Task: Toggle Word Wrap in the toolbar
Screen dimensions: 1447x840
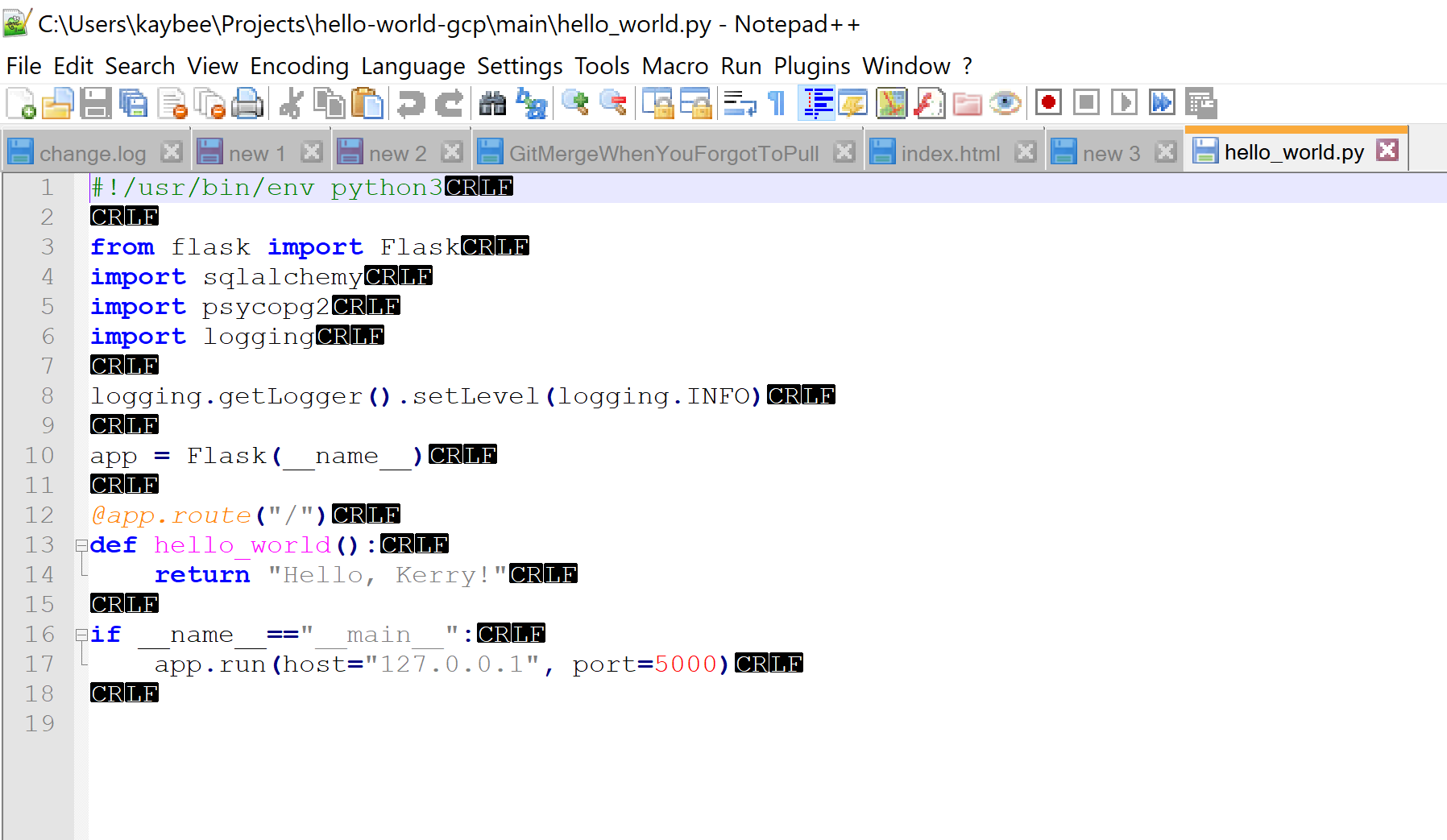Action: pyautogui.click(x=739, y=104)
